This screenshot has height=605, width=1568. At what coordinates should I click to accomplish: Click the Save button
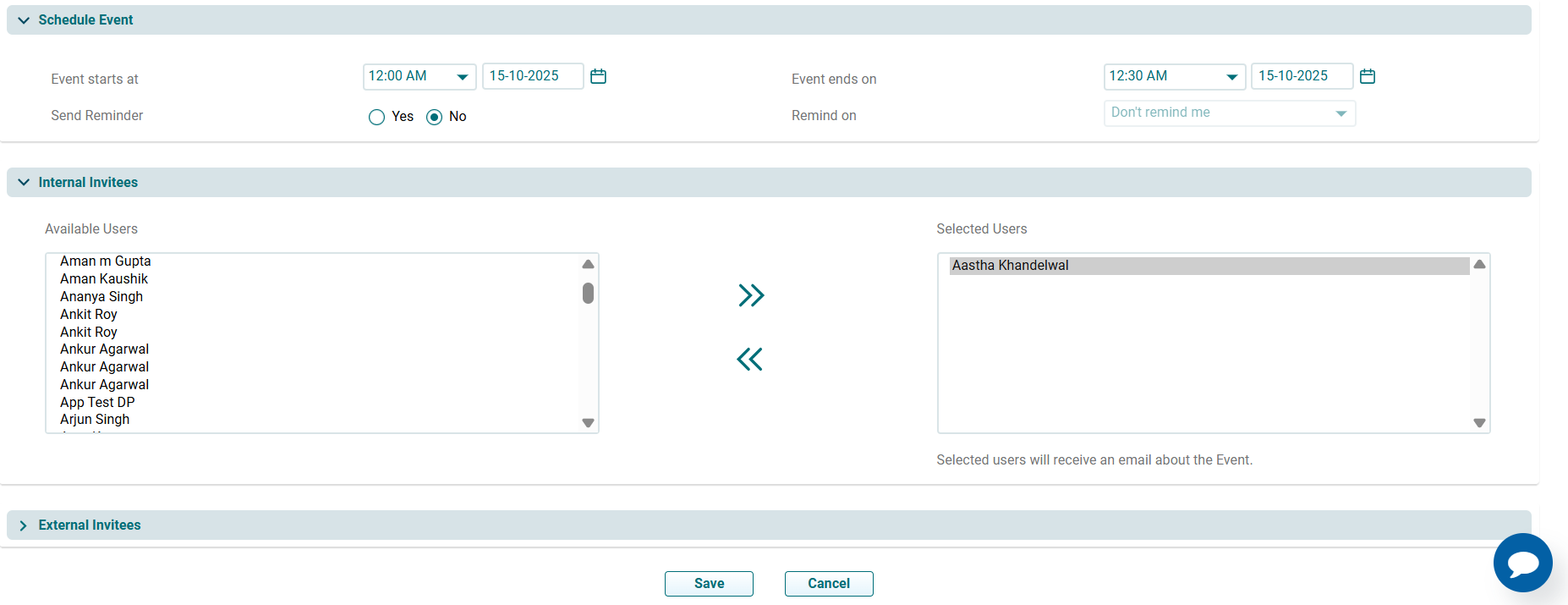pyautogui.click(x=709, y=584)
